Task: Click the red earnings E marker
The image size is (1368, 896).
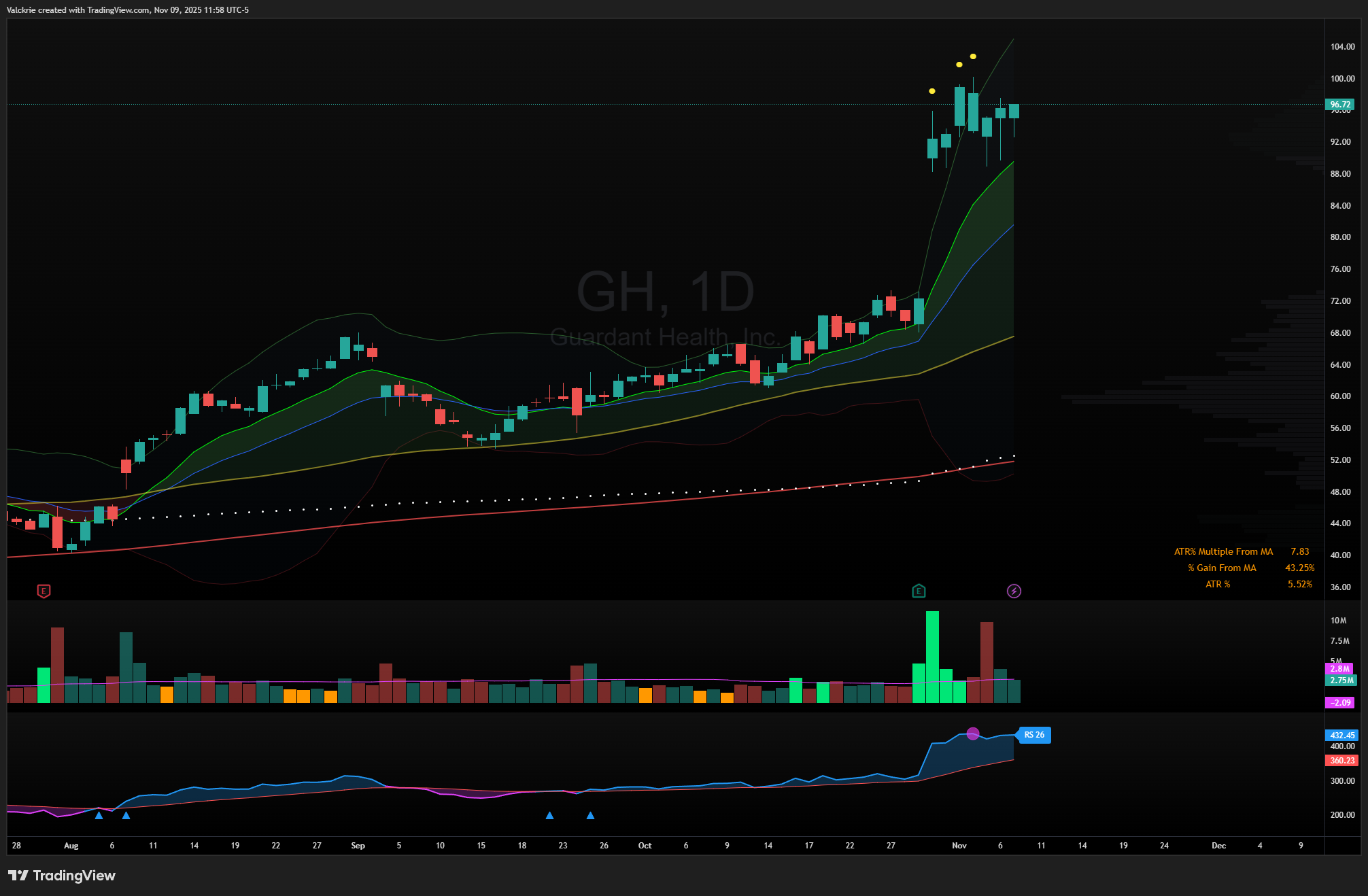Action: [44, 591]
